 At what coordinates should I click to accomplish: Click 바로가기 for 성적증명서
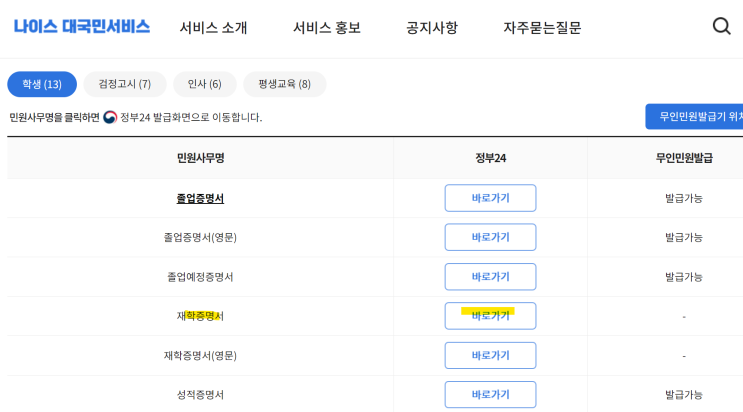click(x=490, y=394)
